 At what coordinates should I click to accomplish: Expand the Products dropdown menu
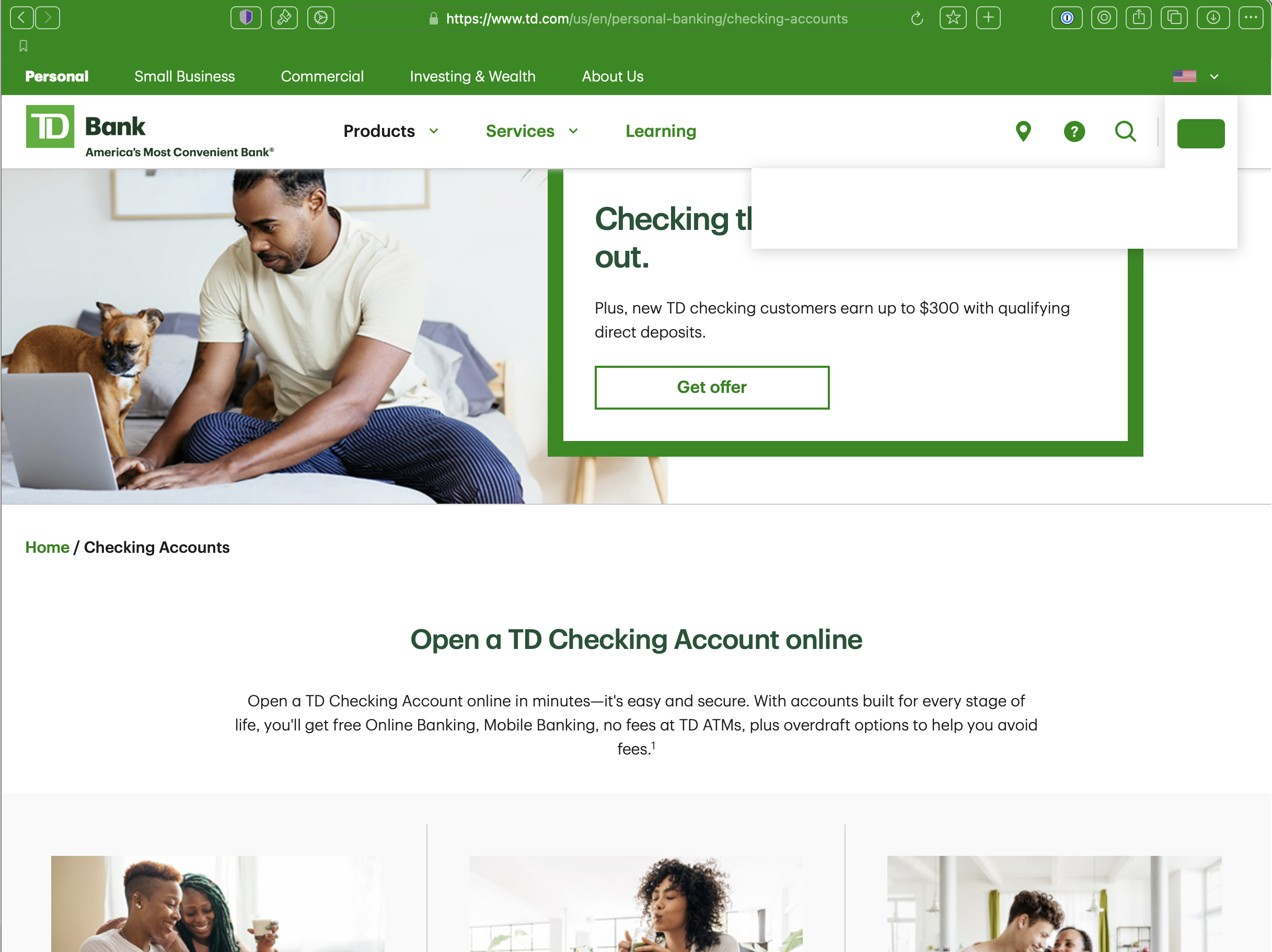pos(391,131)
